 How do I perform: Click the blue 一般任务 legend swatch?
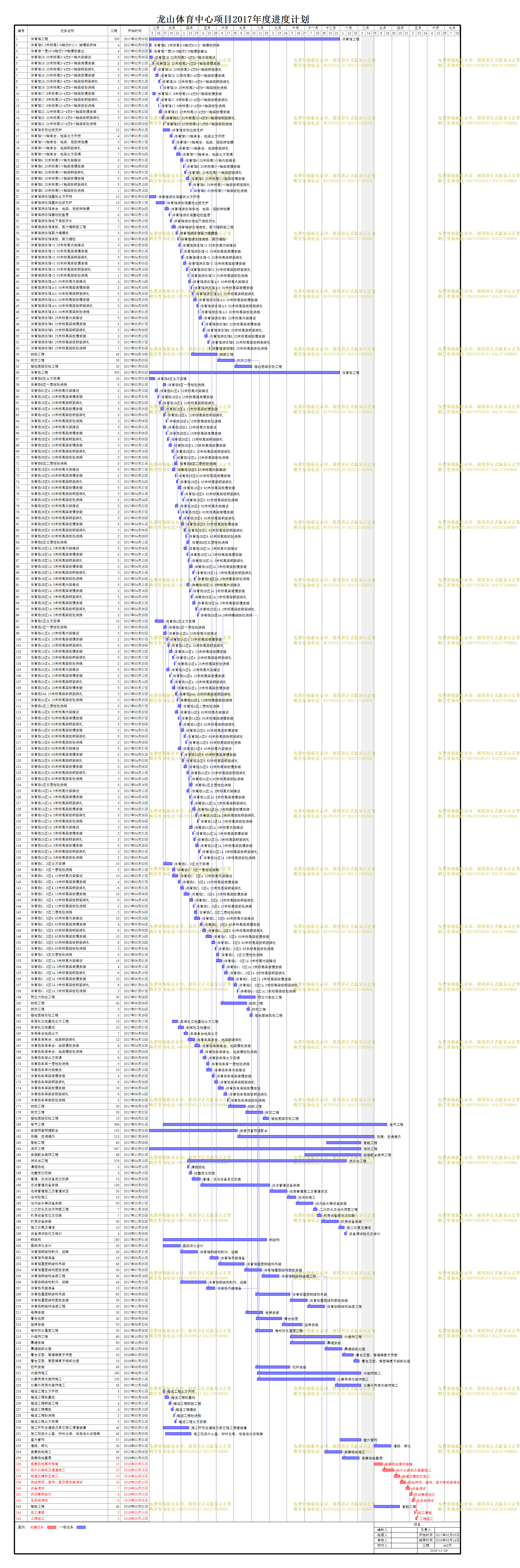click(81, 1527)
